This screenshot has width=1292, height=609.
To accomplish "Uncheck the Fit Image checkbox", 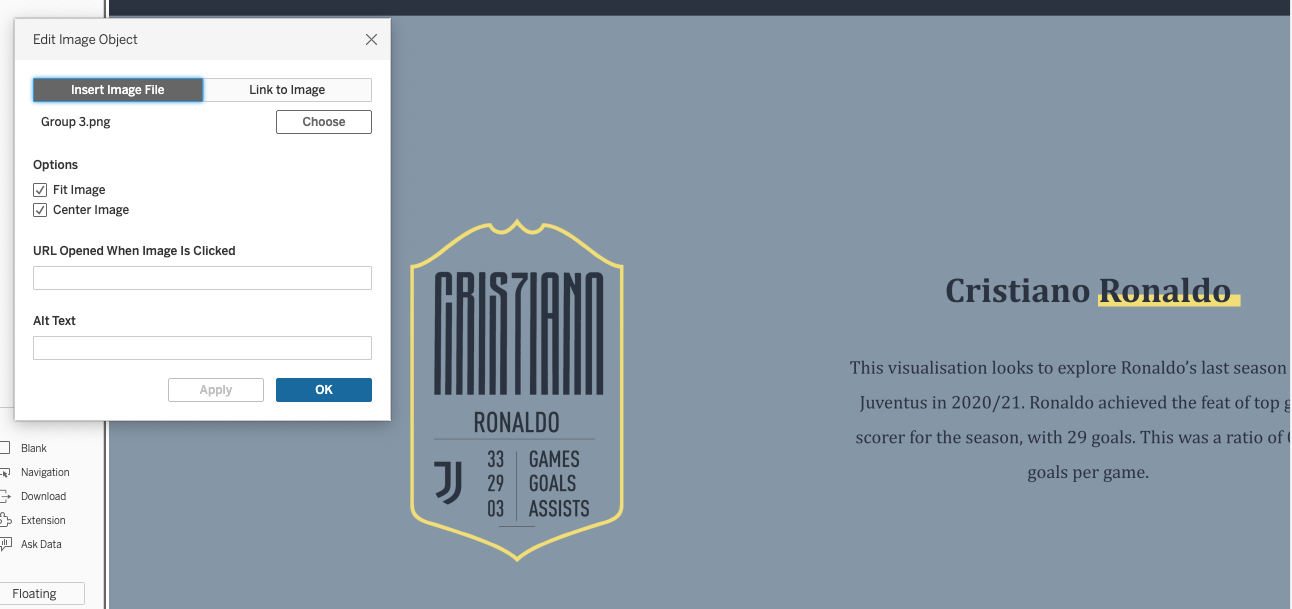I will tap(40, 190).
